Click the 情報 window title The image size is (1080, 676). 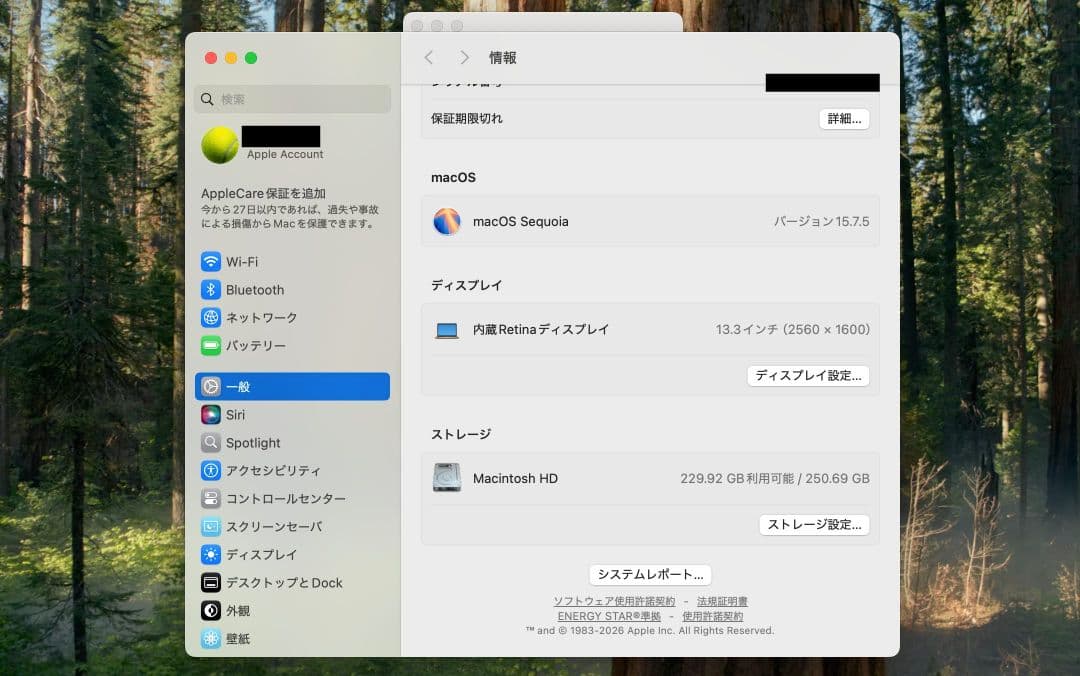pos(503,58)
